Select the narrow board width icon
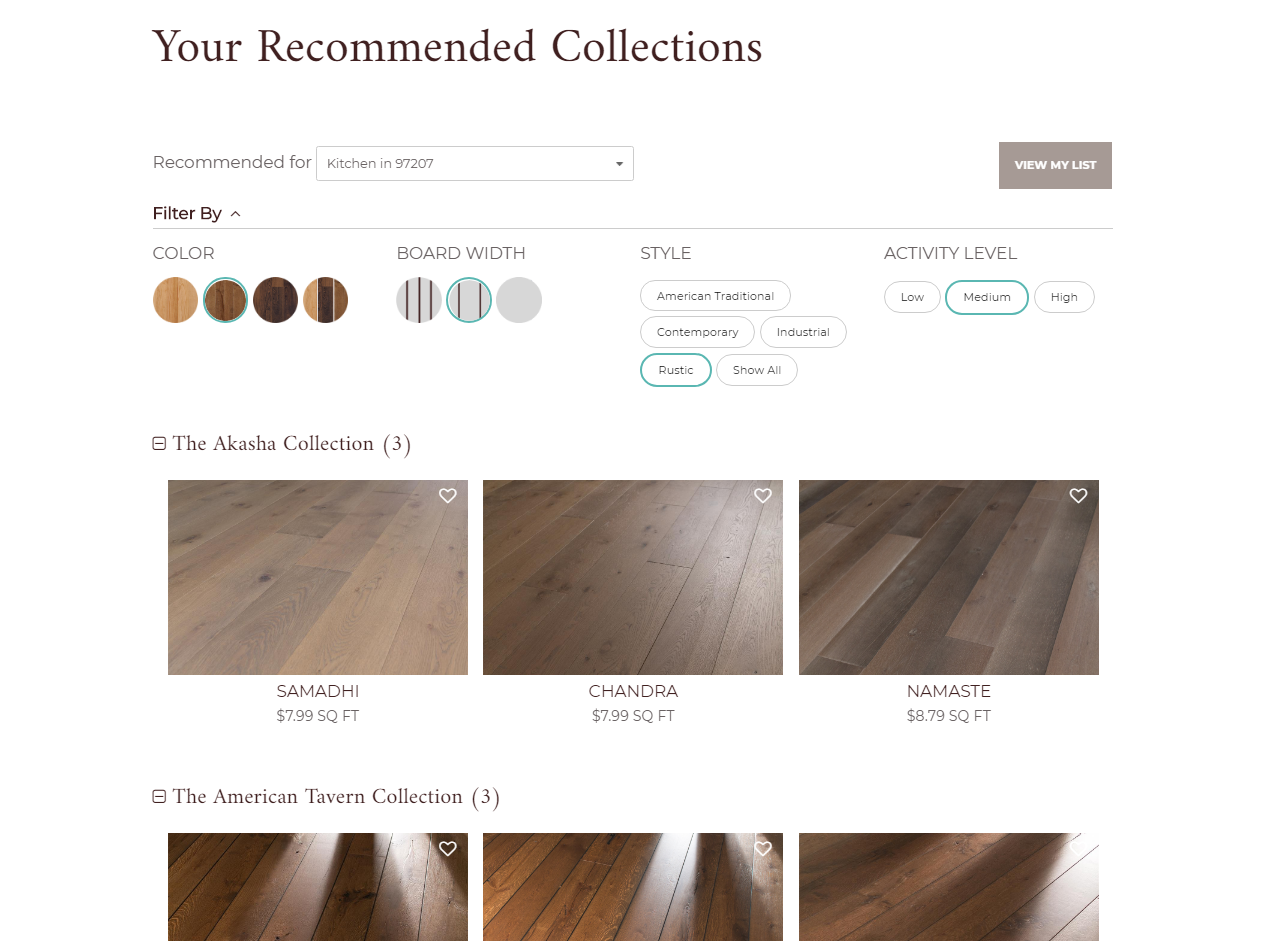Image resolution: width=1271 pixels, height=941 pixels. [419, 300]
